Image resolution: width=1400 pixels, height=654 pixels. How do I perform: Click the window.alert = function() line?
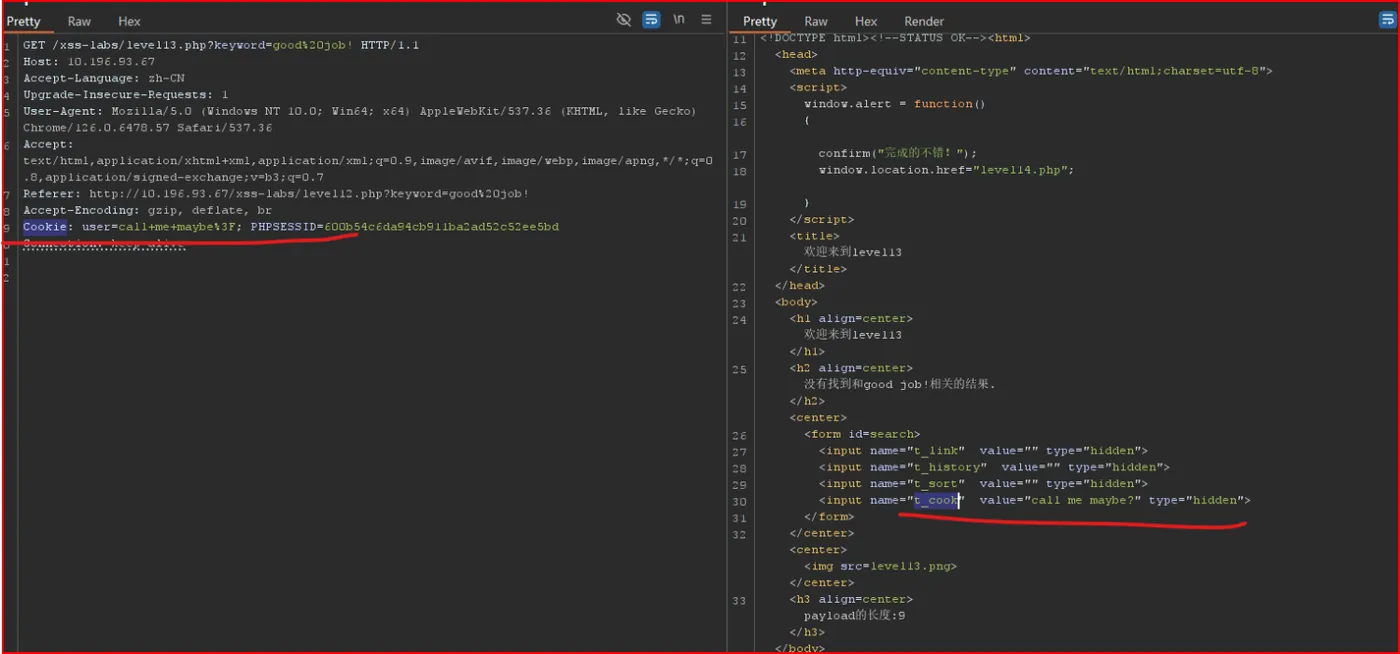895,104
